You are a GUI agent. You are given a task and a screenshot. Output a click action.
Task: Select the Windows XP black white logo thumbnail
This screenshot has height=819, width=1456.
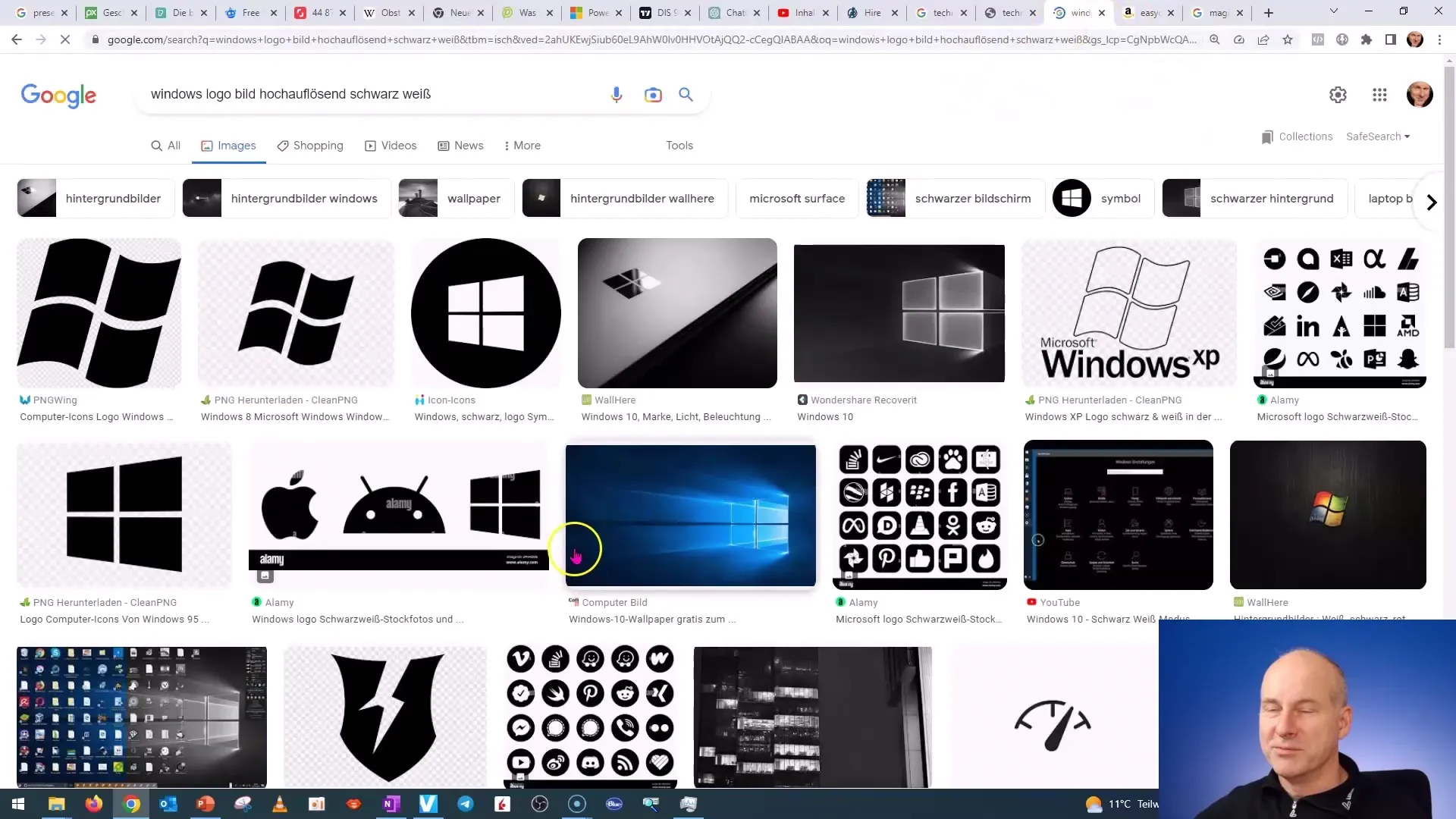click(x=1131, y=313)
